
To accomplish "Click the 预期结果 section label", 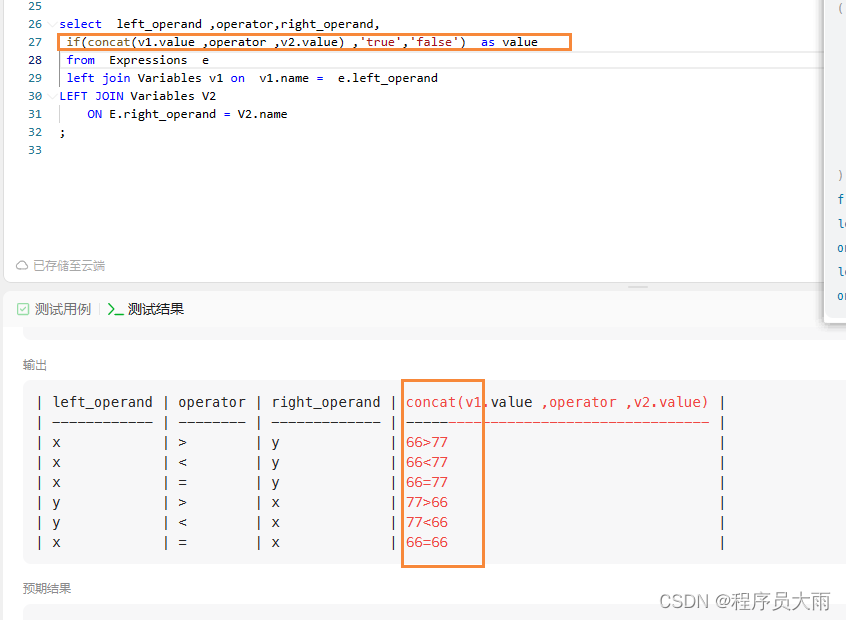I will [x=47, y=589].
